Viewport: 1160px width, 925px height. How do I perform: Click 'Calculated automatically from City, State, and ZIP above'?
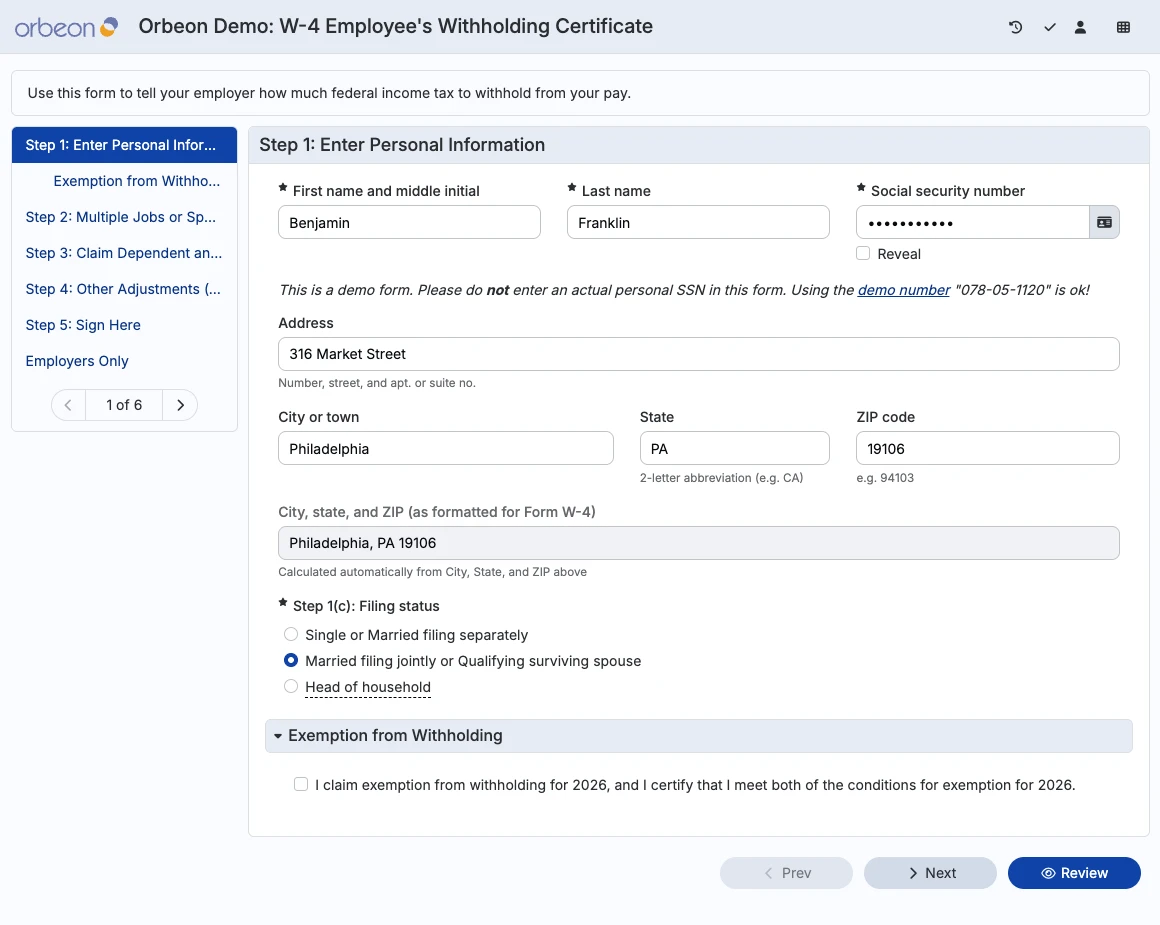(x=432, y=572)
